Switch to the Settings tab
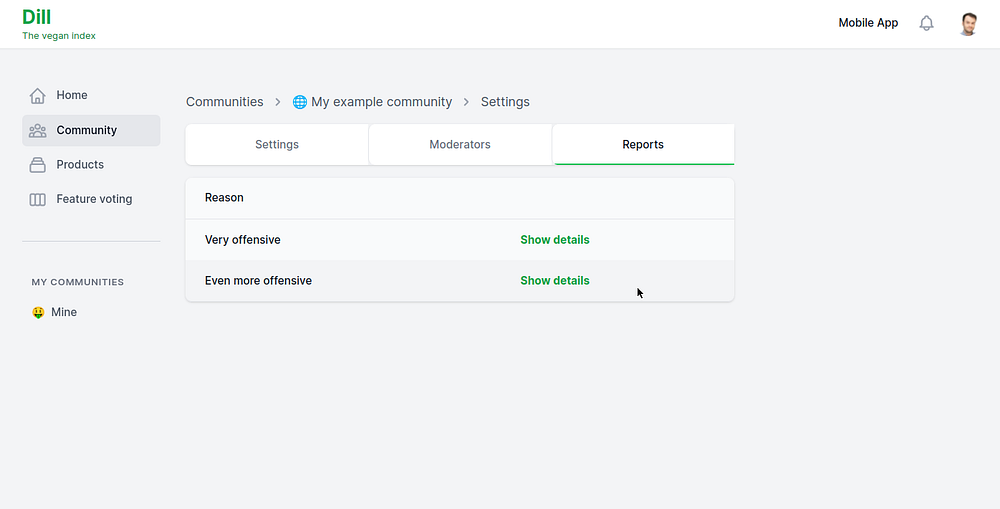This screenshot has height=509, width=1000. (277, 145)
